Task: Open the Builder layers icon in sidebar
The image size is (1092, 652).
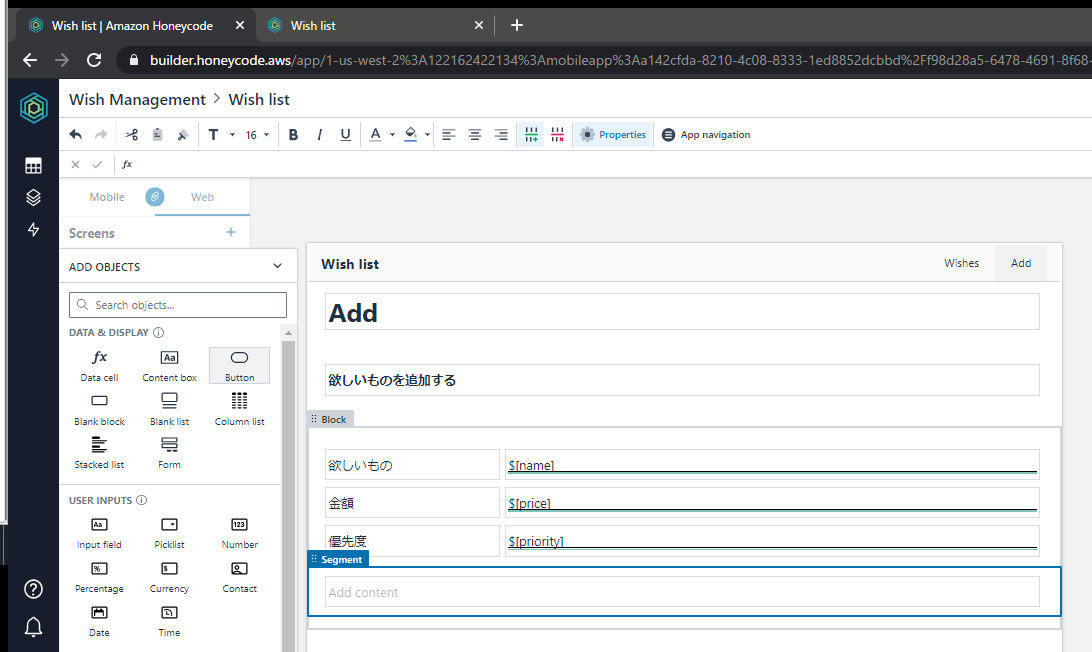Action: point(33,198)
